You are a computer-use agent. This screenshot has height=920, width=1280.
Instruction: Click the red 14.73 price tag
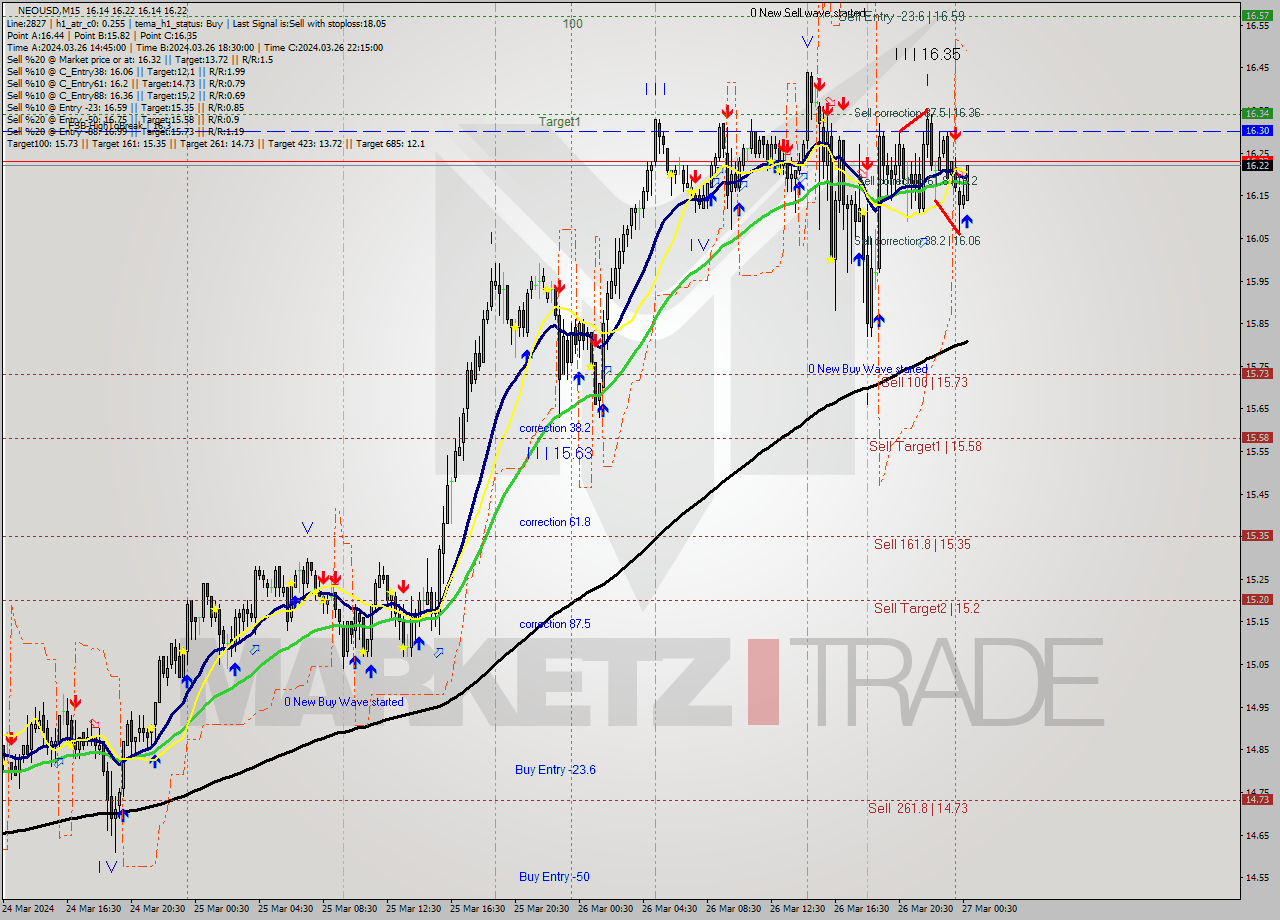1256,800
